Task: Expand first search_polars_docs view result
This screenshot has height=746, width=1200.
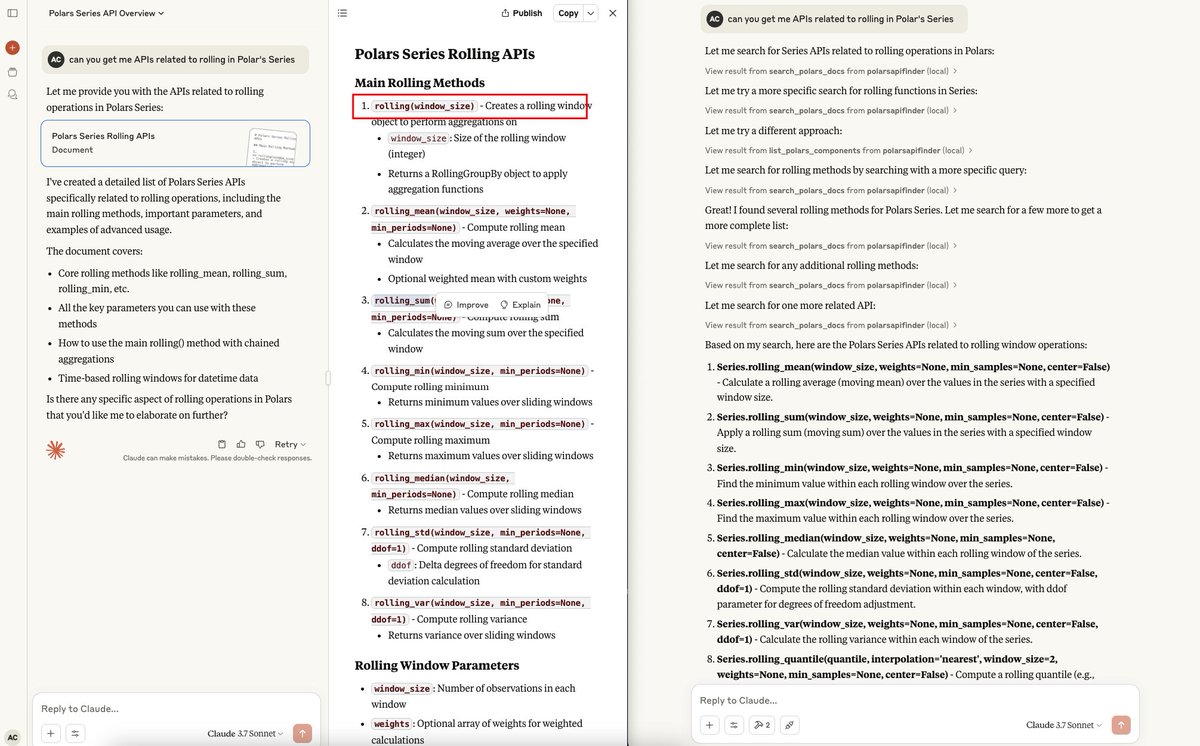Action: tap(831, 71)
